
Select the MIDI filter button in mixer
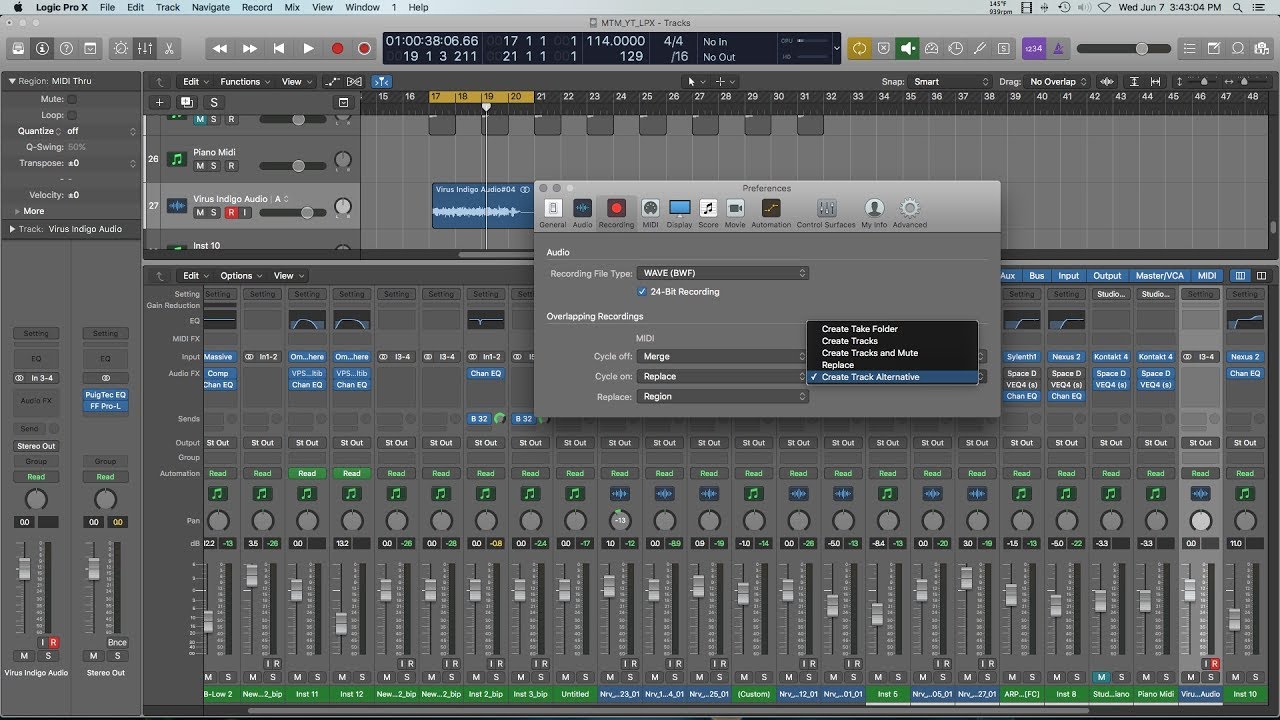tap(1207, 276)
